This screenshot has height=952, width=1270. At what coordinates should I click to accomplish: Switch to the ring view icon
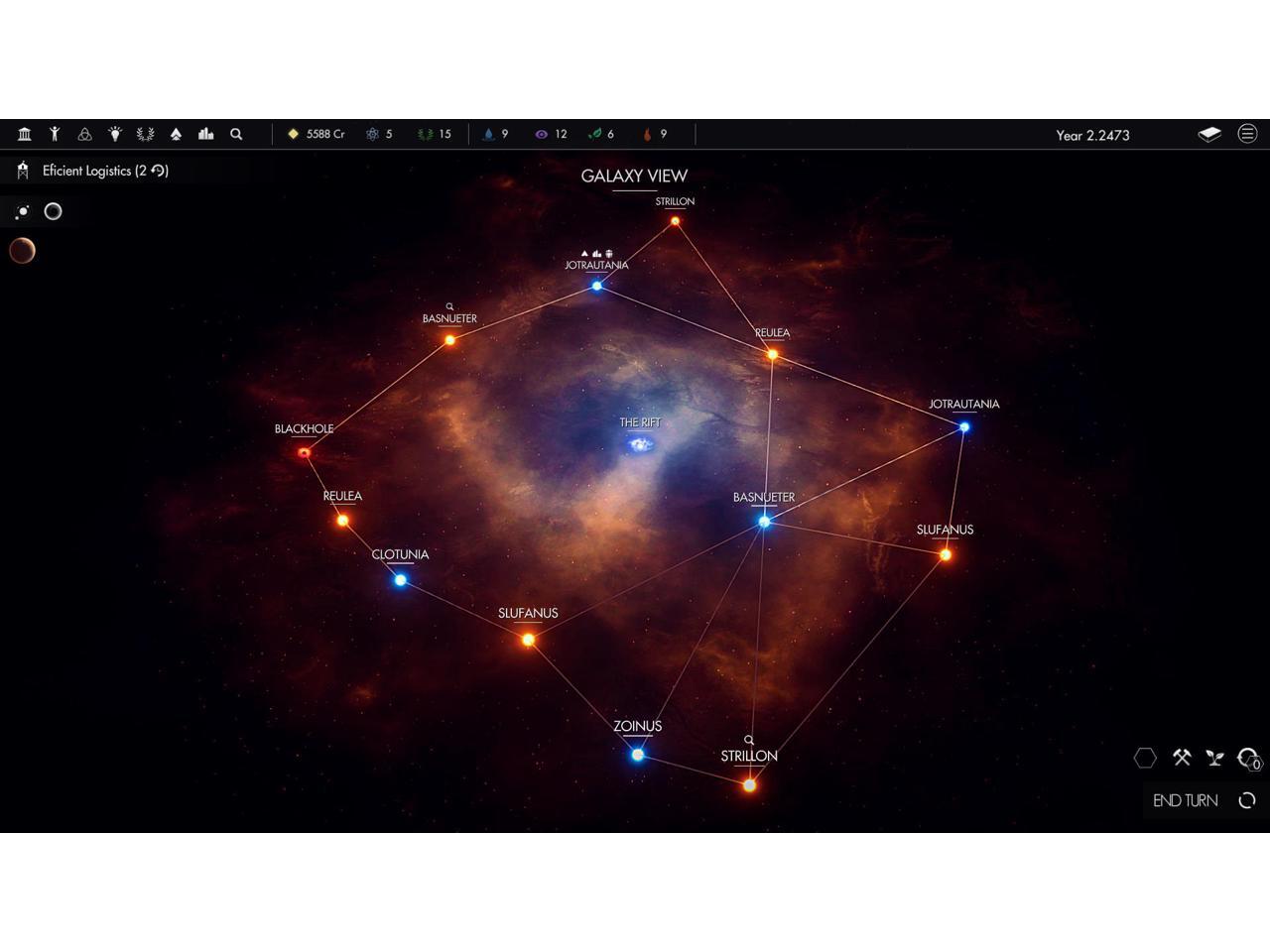tap(54, 211)
